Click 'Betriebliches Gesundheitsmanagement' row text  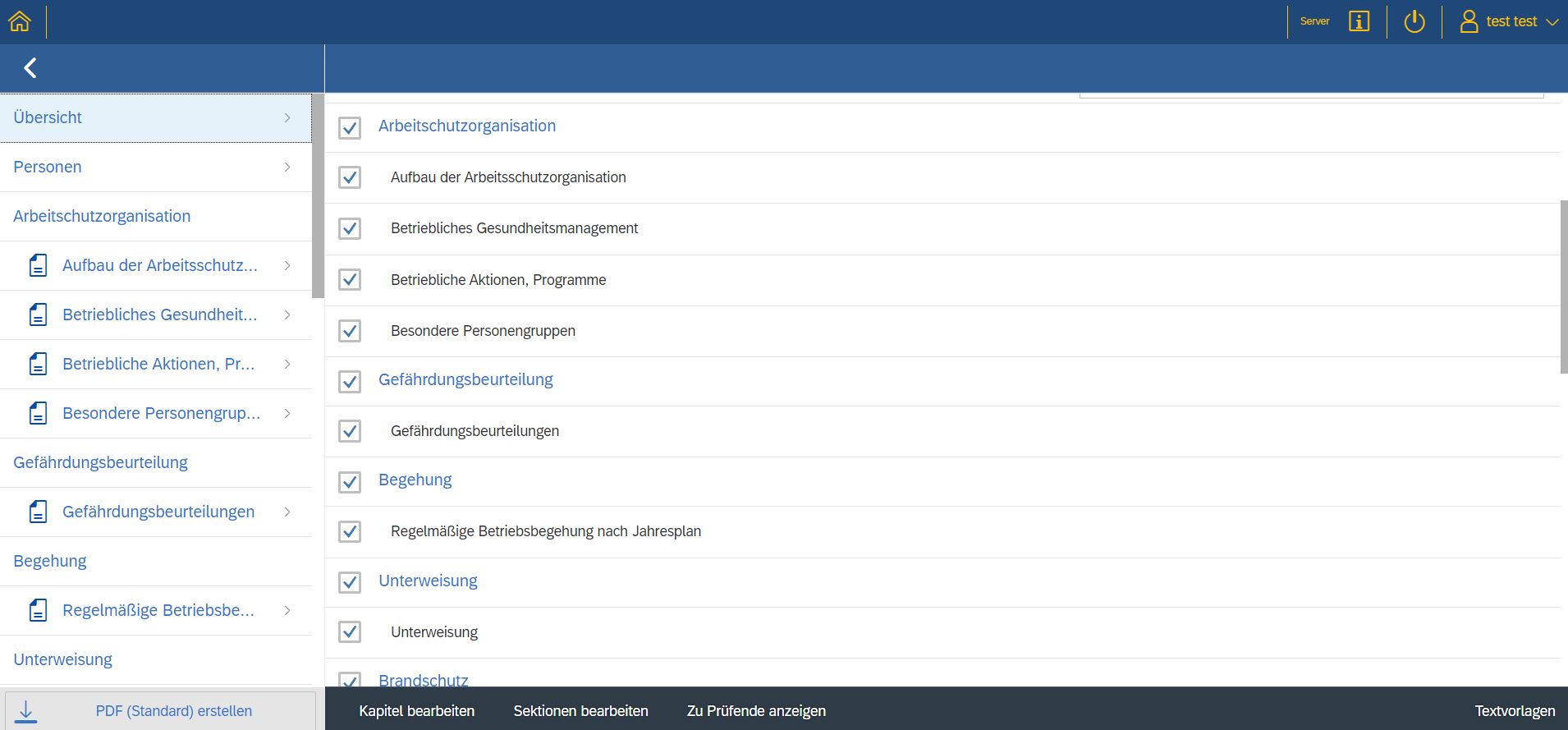click(514, 228)
